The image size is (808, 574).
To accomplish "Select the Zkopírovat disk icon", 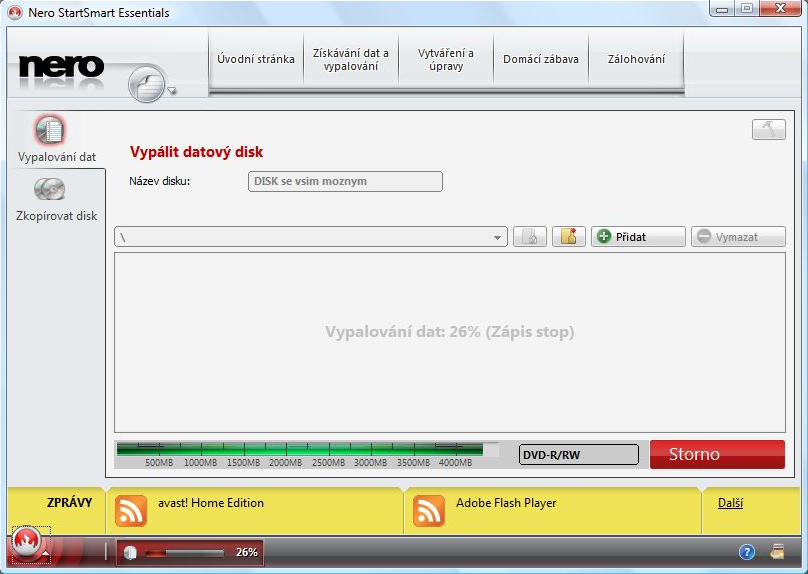I will coord(49,189).
